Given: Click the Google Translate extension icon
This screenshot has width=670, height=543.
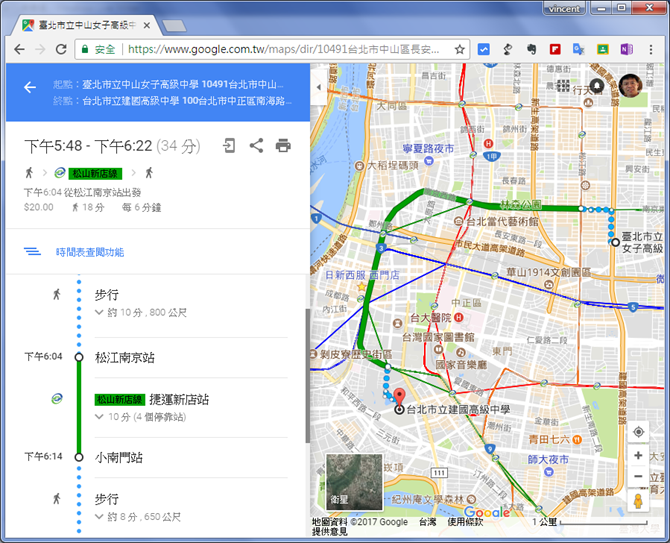Looking at the screenshot, I should pyautogui.click(x=579, y=50).
